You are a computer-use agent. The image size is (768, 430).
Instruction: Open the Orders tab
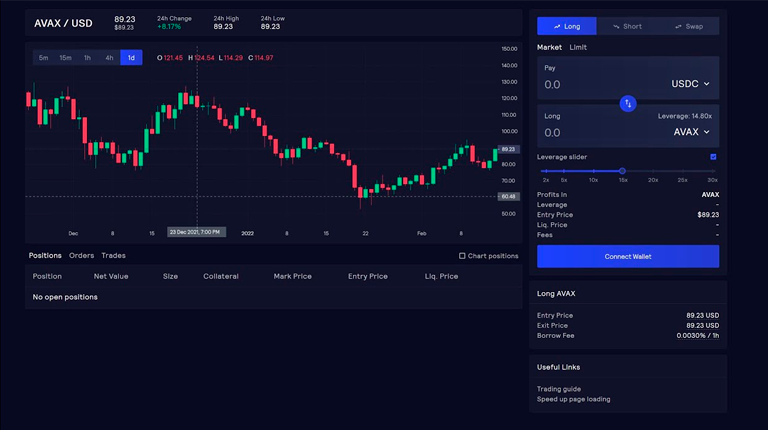click(x=81, y=256)
